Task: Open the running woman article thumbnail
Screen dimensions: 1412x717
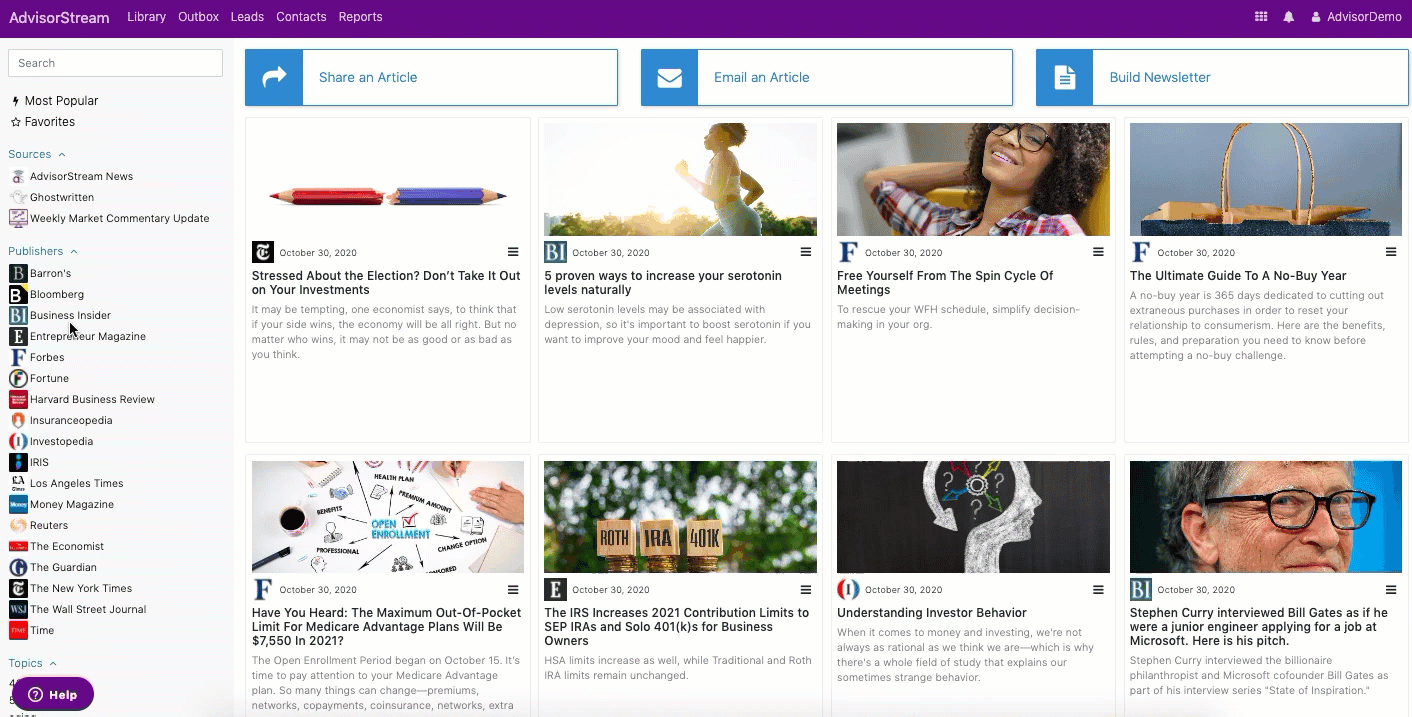Action: (x=680, y=180)
